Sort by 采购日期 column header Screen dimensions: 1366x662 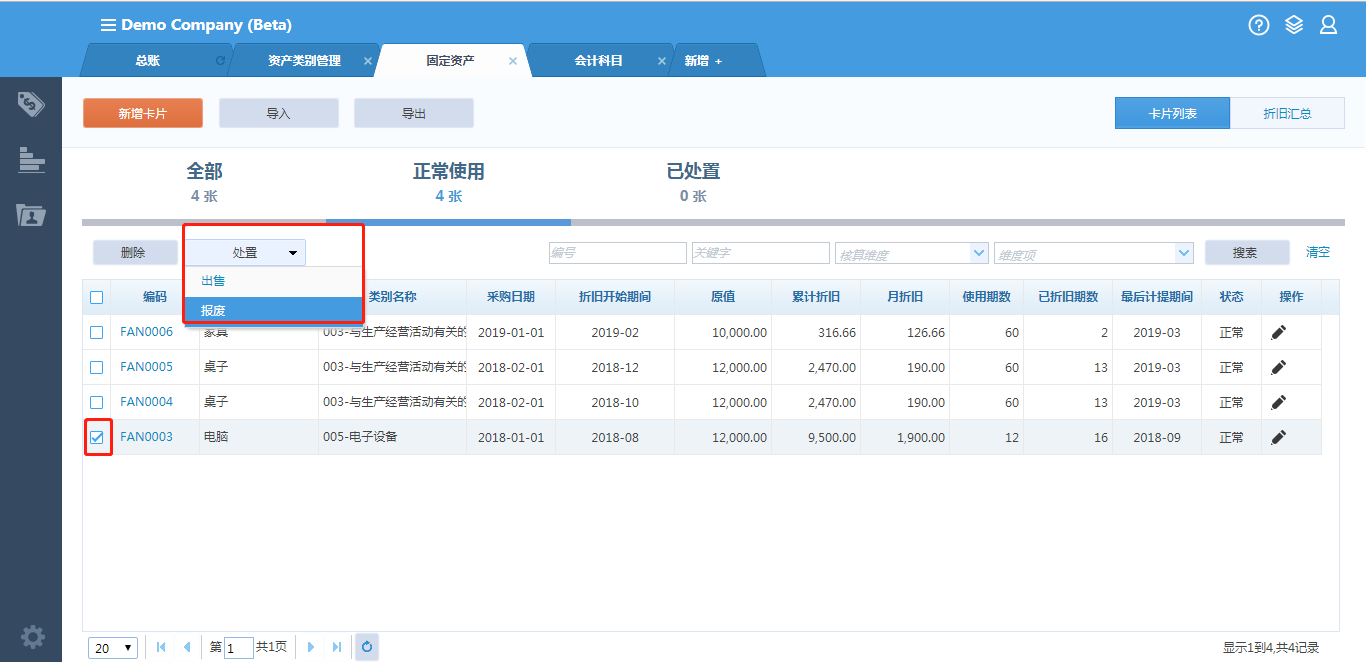(511, 297)
